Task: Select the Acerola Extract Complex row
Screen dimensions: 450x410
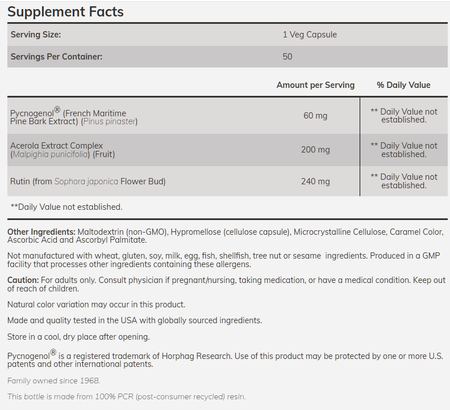Action: click(x=227, y=150)
